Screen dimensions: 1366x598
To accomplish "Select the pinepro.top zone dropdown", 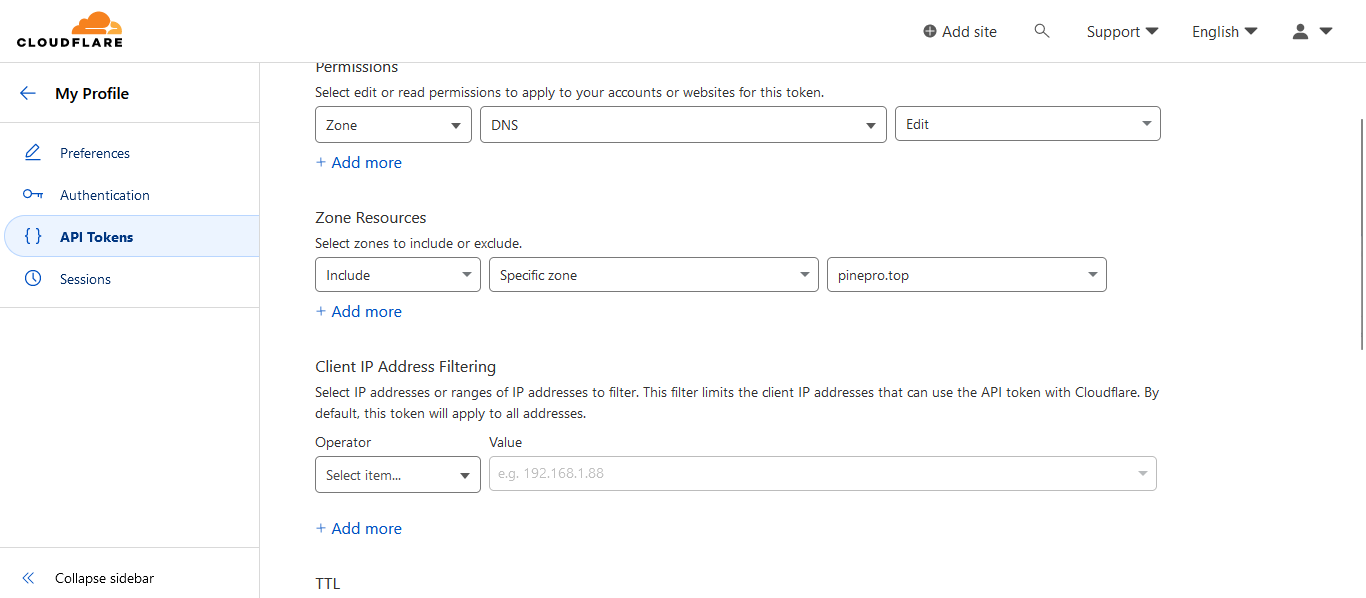I will point(966,275).
